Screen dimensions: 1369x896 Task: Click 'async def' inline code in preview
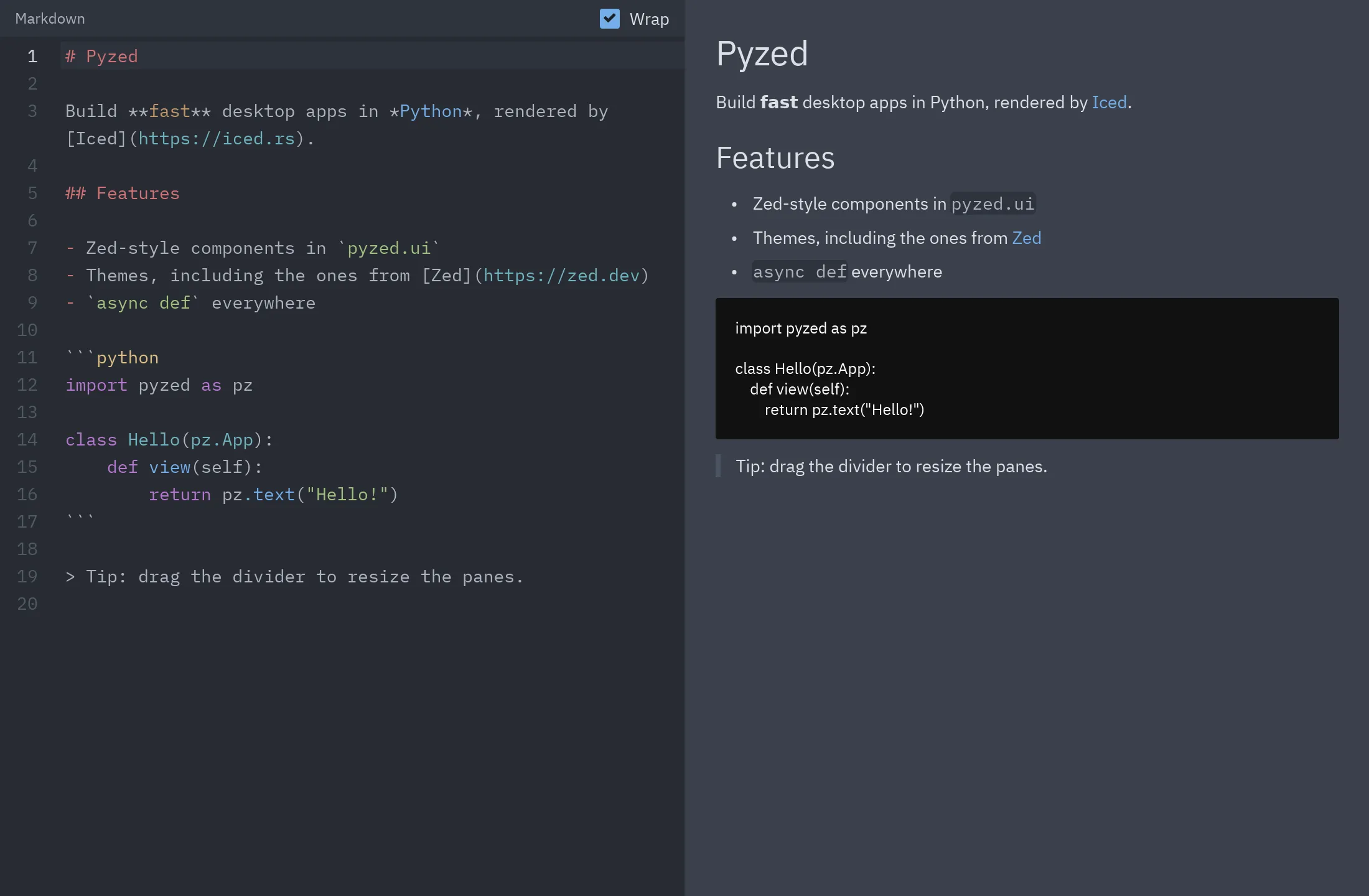pyautogui.click(x=800, y=271)
